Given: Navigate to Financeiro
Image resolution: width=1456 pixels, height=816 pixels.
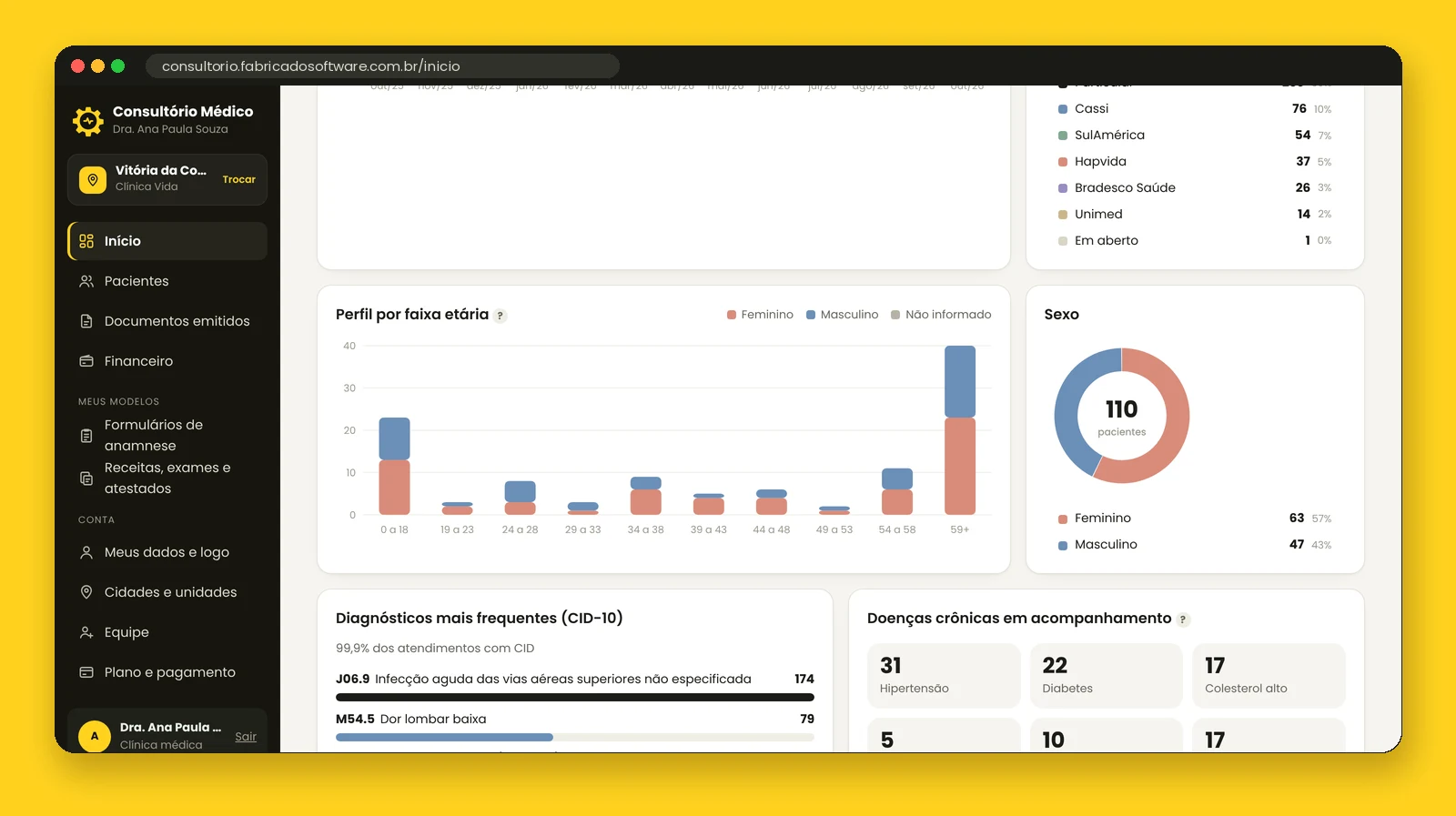Looking at the screenshot, I should pos(167,361).
